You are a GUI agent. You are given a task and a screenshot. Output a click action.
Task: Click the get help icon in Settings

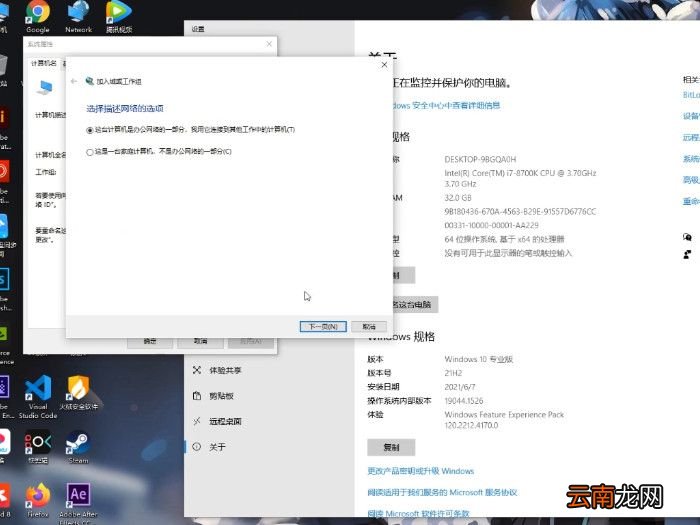point(688,237)
